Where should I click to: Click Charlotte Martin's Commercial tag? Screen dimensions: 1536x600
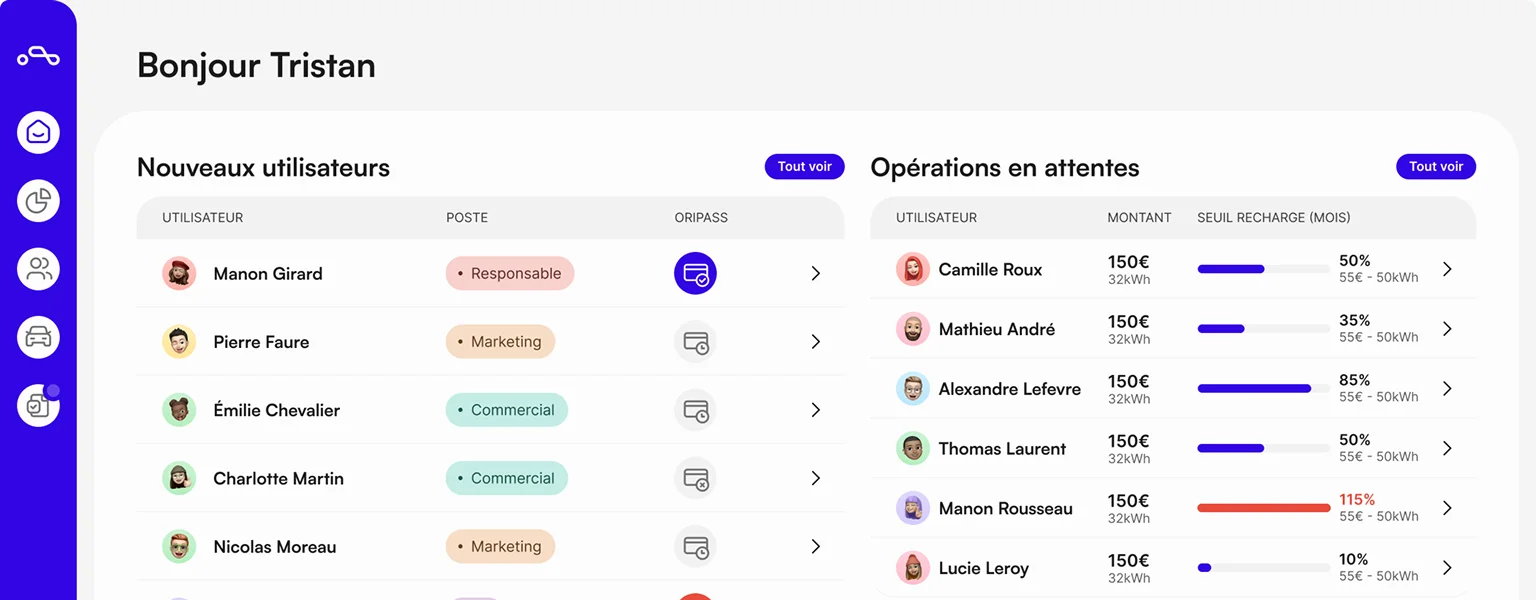[x=507, y=478]
